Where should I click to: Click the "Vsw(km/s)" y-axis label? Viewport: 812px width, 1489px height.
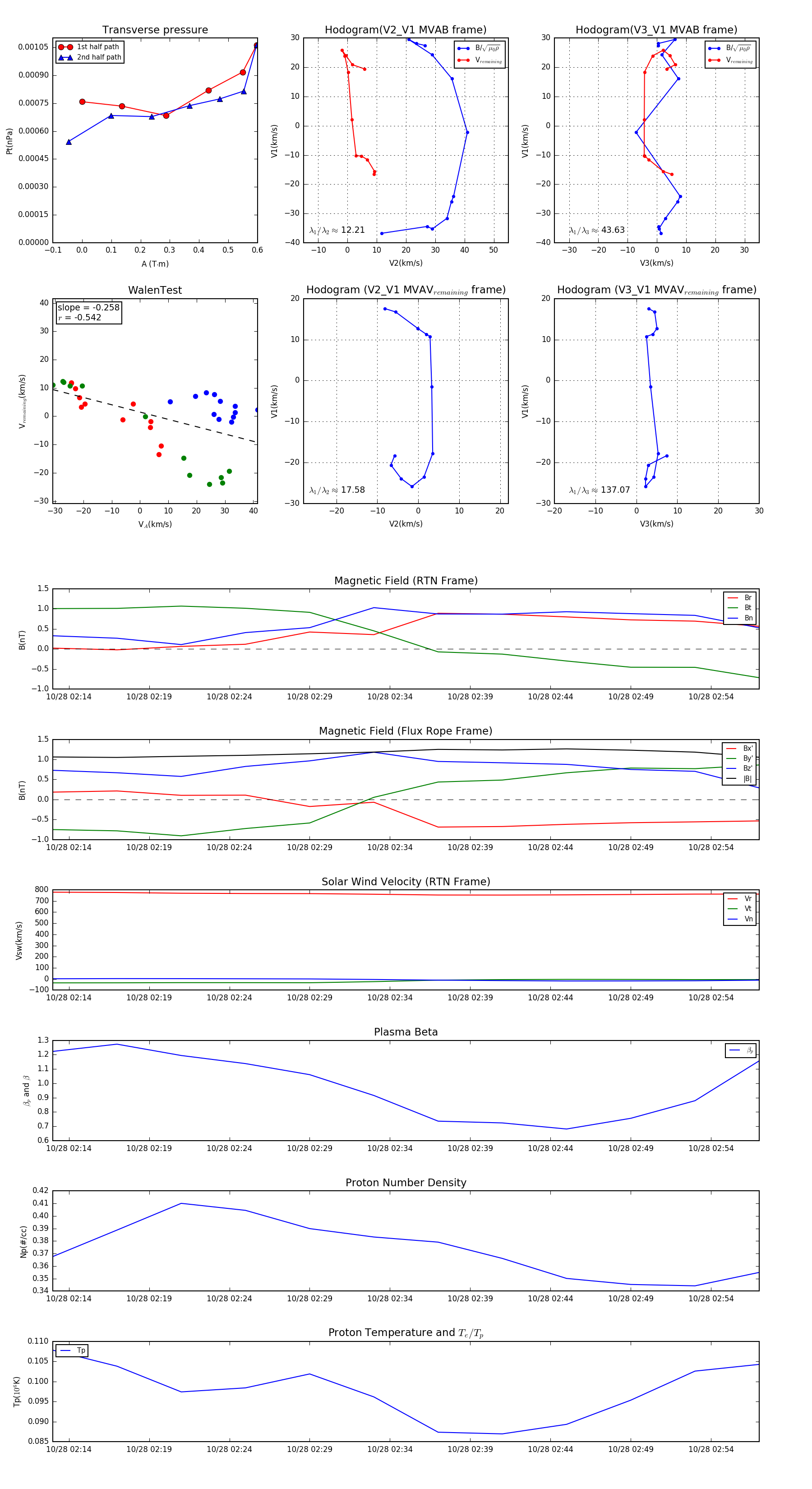pos(19,940)
